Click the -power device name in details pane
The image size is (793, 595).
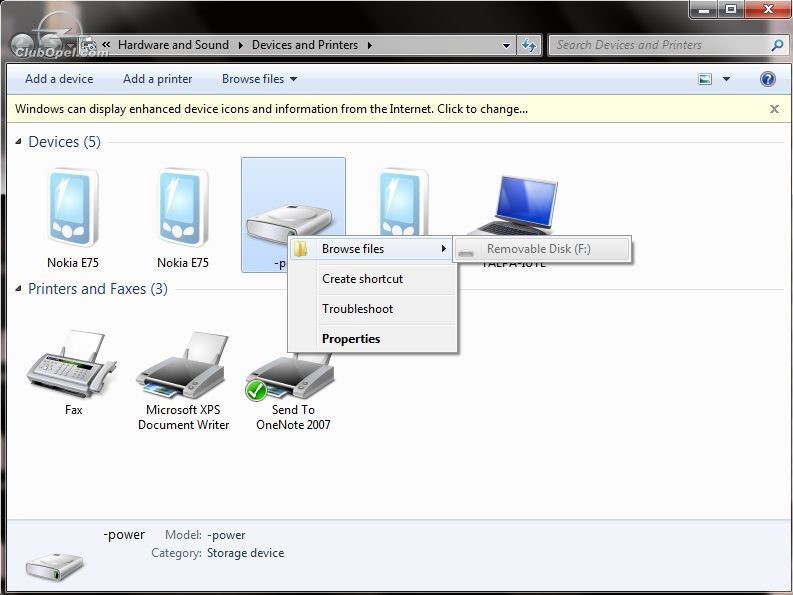pos(124,535)
